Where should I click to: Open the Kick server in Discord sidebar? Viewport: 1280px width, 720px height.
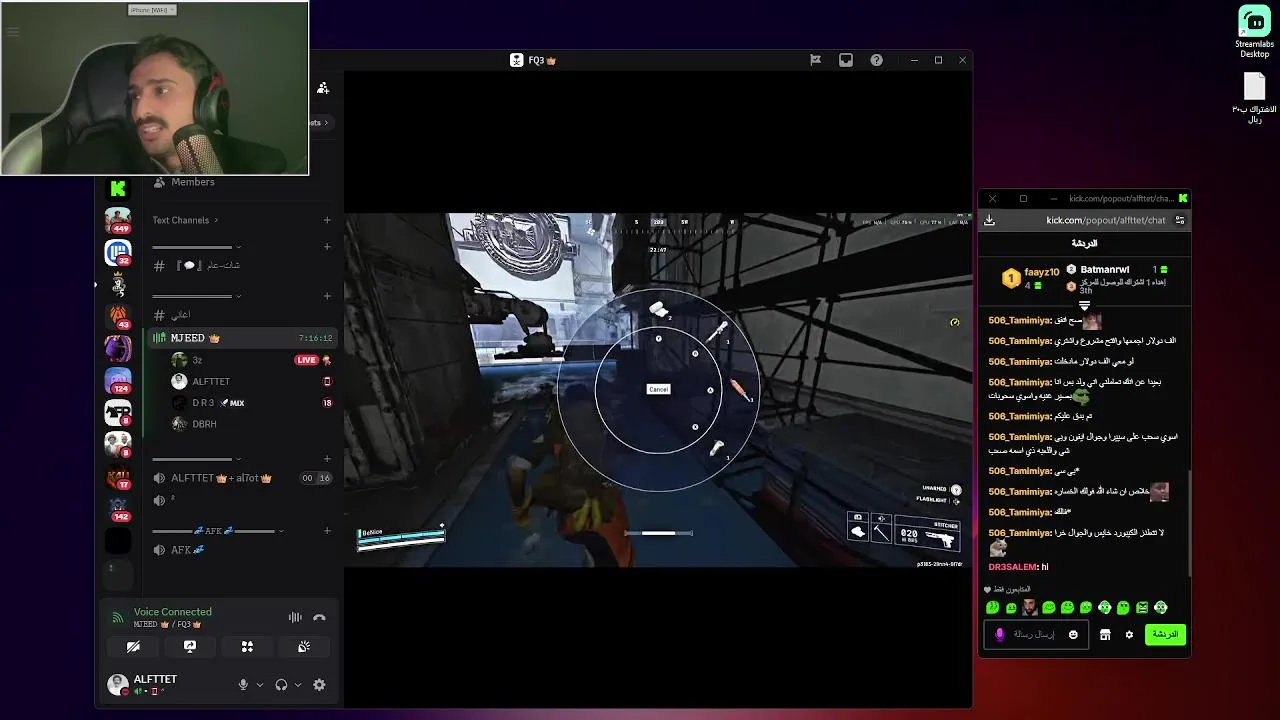pyautogui.click(x=118, y=188)
